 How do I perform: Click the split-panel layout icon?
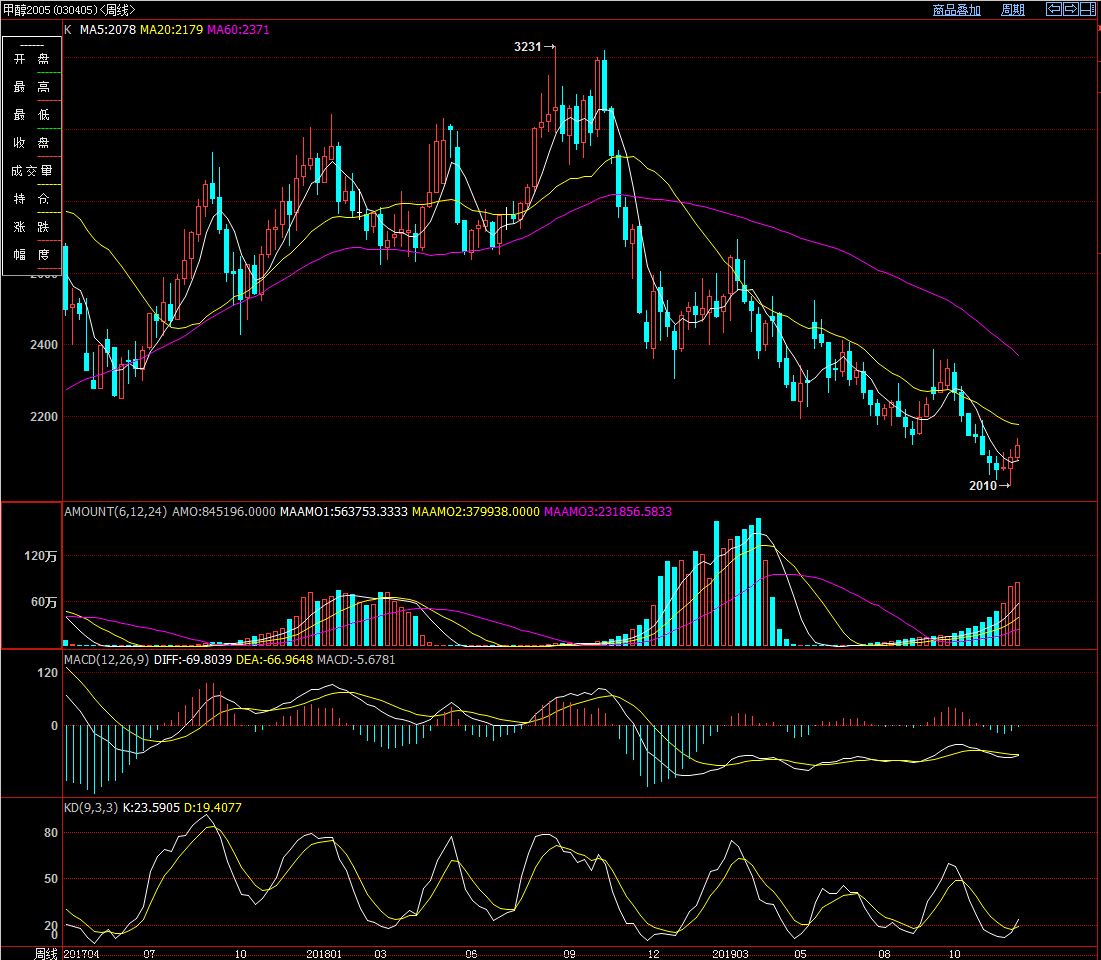click(1087, 9)
